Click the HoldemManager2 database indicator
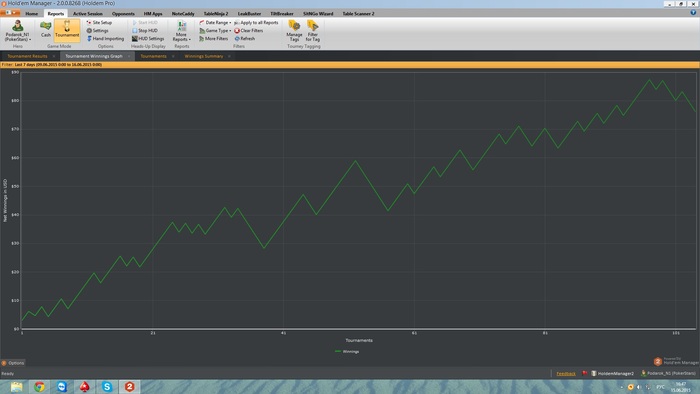 pos(612,373)
